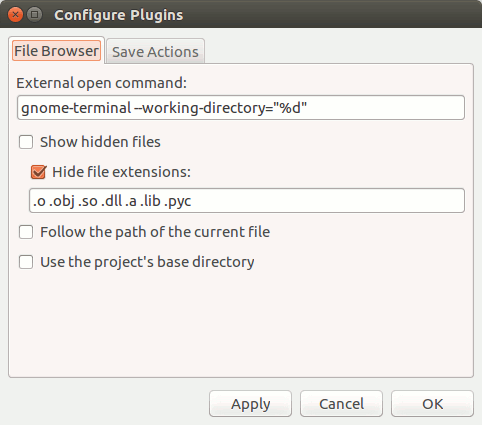The height and width of the screenshot is (425, 482).
Task: Enable Show hidden files checkbox
Action: 26,142
